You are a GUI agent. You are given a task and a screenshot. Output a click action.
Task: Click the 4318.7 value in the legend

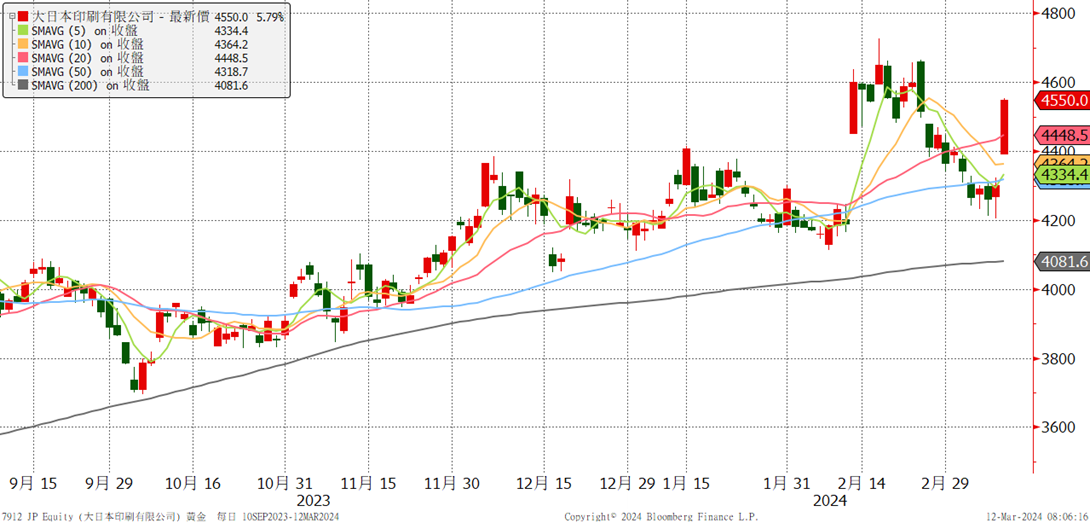231,72
